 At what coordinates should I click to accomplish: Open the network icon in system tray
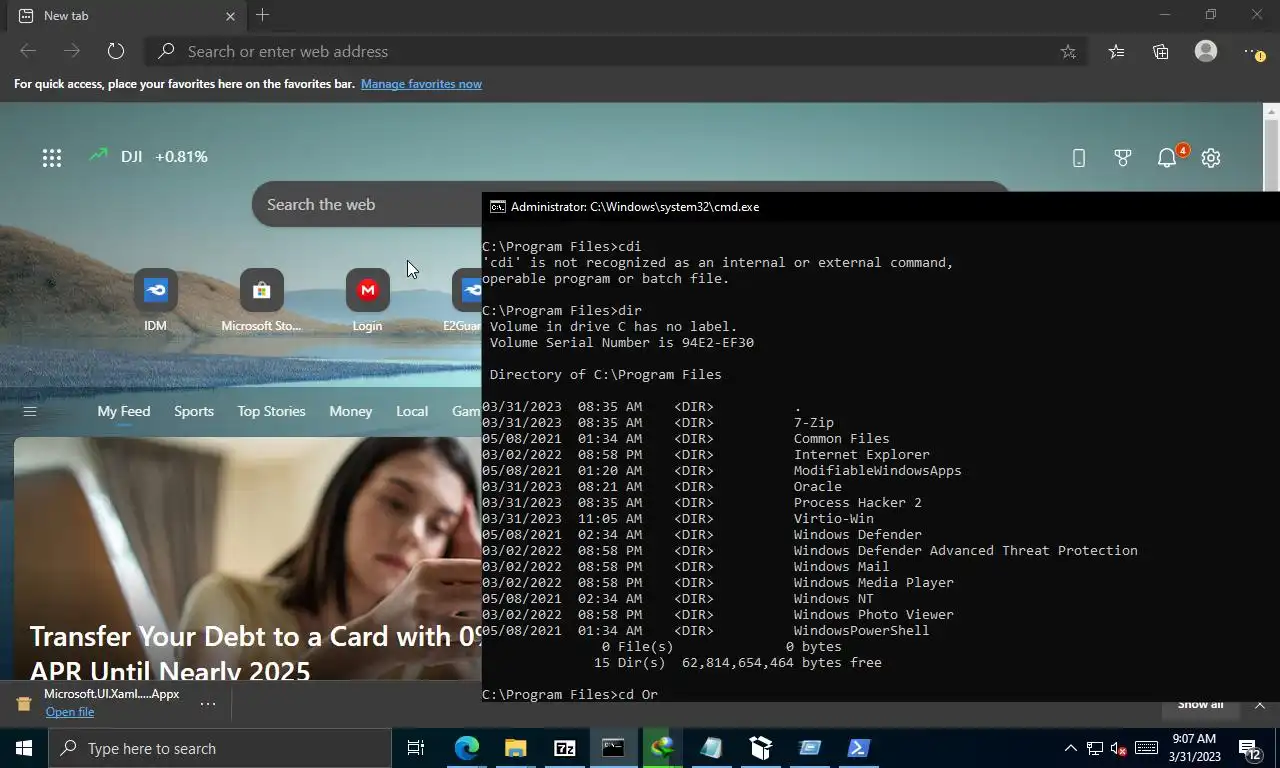coord(1095,748)
